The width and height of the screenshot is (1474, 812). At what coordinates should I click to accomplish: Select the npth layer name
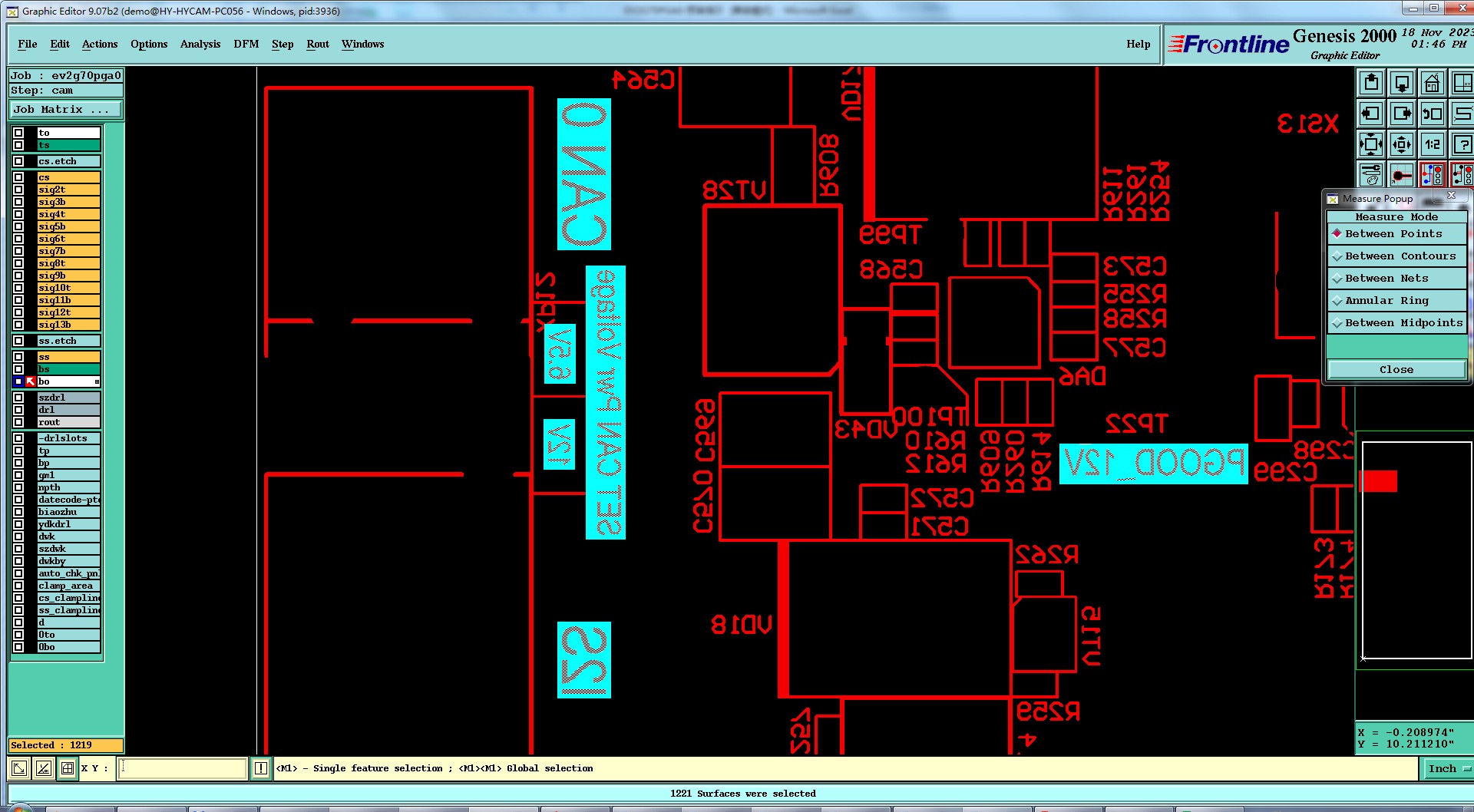(68, 487)
